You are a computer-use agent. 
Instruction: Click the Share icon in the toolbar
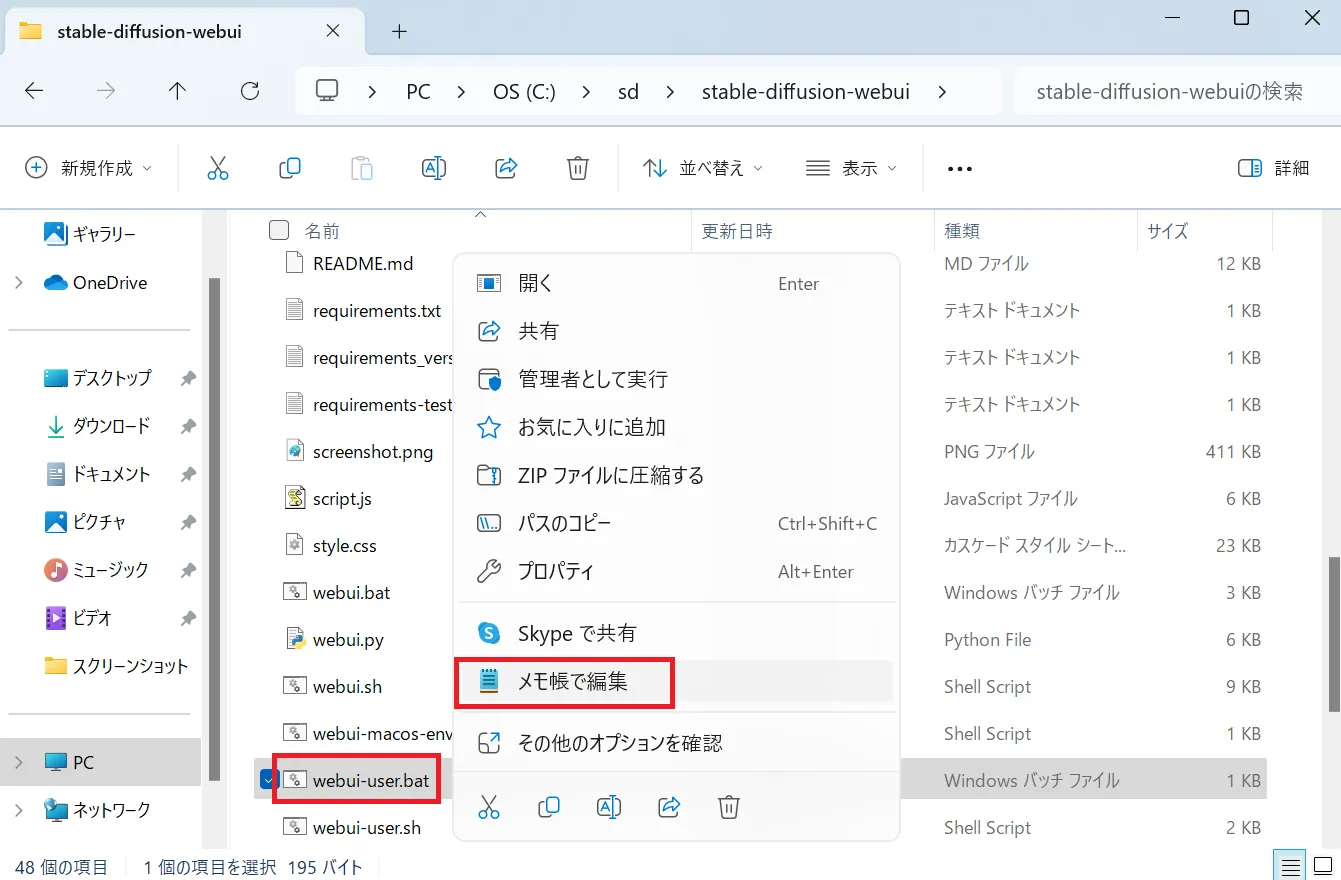point(506,168)
